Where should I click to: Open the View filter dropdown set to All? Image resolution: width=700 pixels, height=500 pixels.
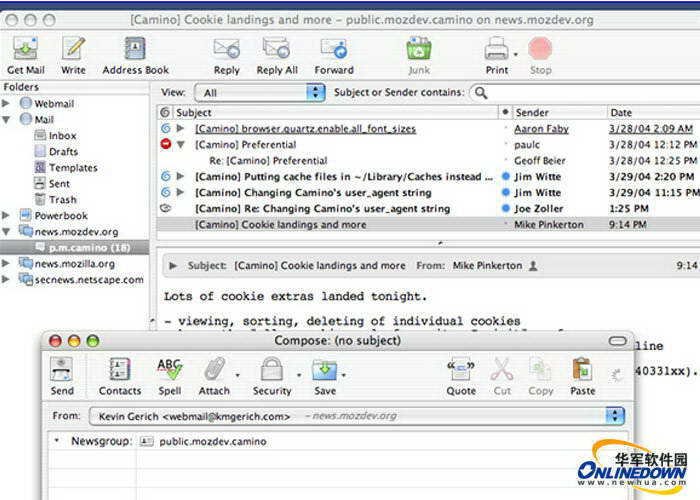click(x=260, y=93)
